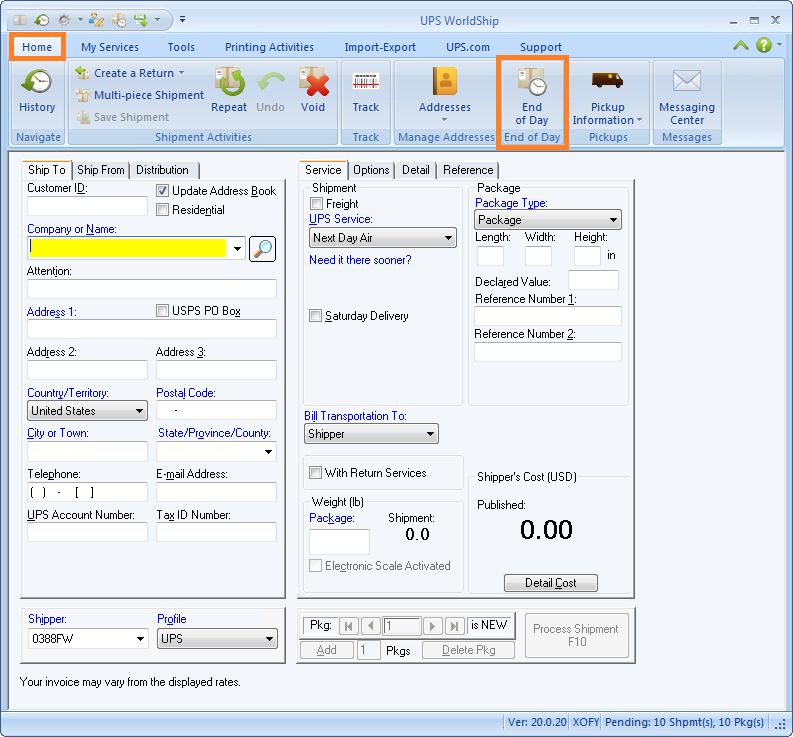Click the Reference Number 1 field
The image size is (793, 737).
click(548, 316)
